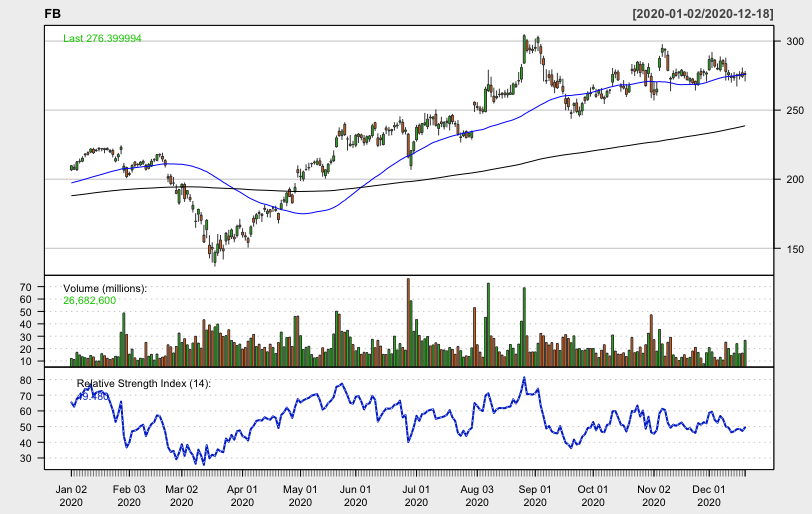Click the Jul 01 2020 date label

[416, 495]
